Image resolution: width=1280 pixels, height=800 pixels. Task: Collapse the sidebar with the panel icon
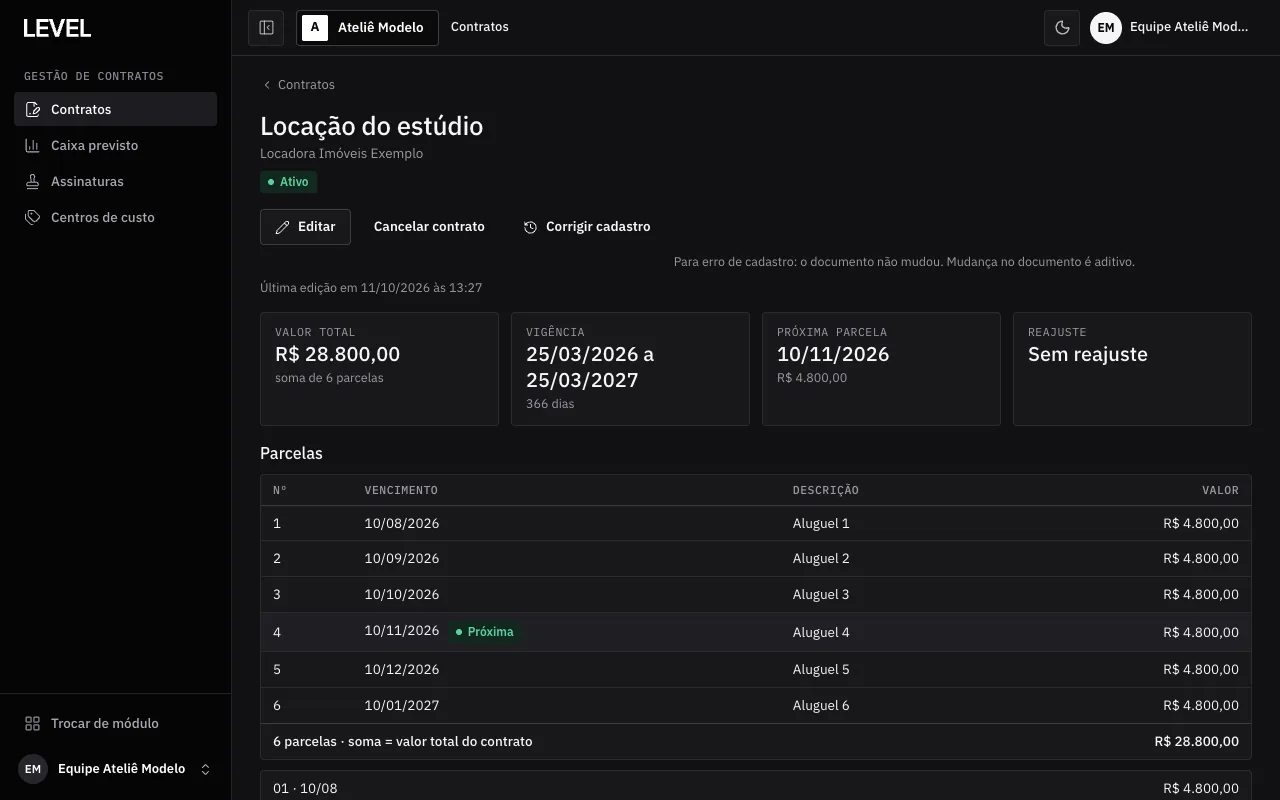point(266,28)
